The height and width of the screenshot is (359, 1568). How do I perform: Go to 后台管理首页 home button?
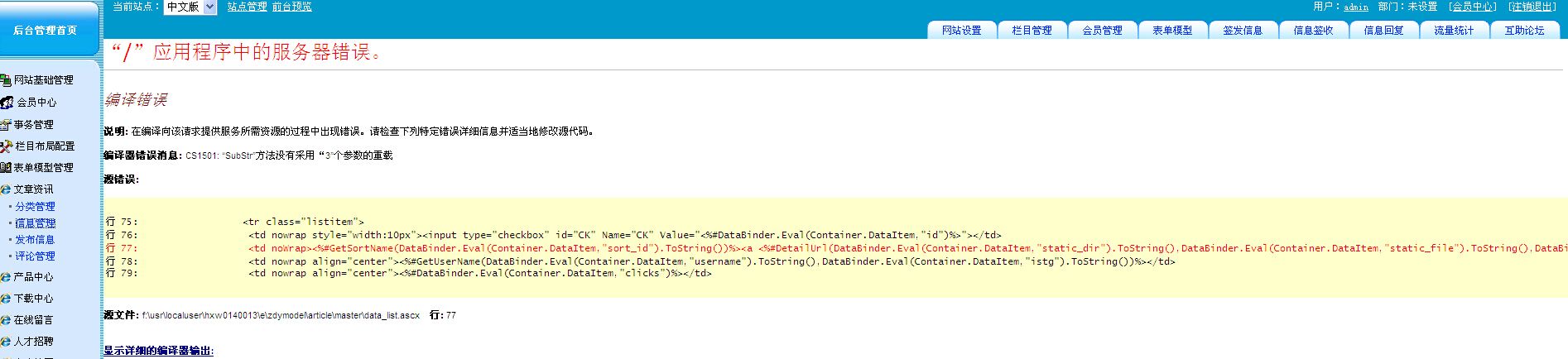46,31
